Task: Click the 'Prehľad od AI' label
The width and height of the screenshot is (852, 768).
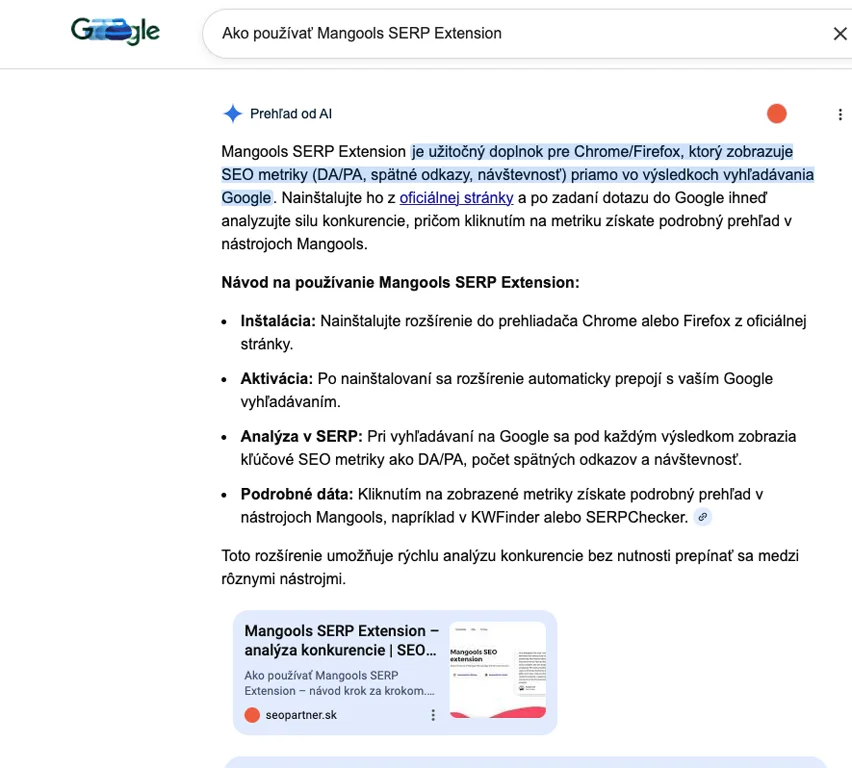Action: (x=290, y=114)
